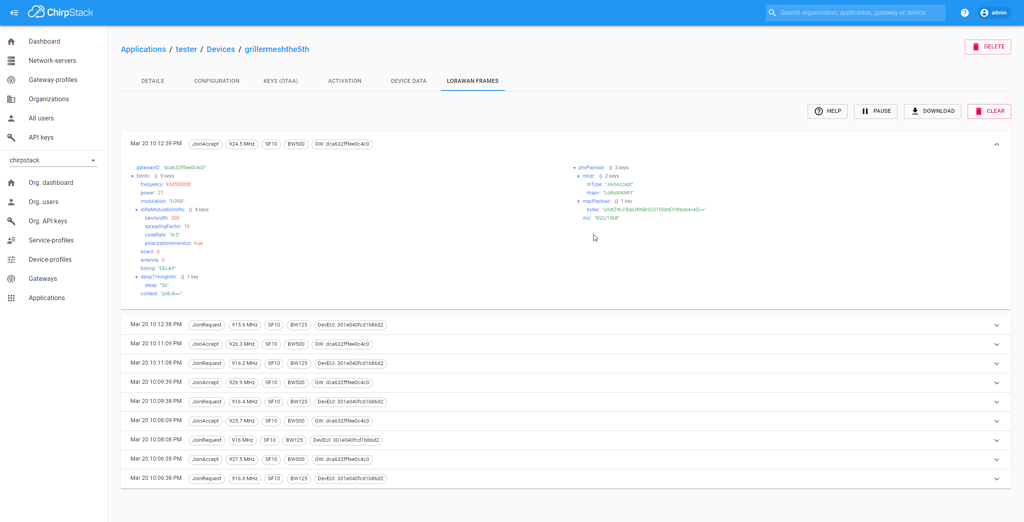
Task: Click the search magnifier icon
Action: pos(773,13)
